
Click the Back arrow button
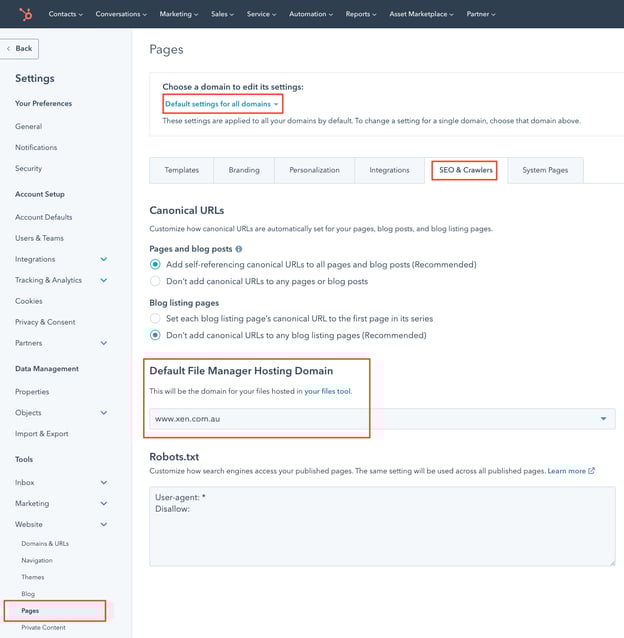20,48
